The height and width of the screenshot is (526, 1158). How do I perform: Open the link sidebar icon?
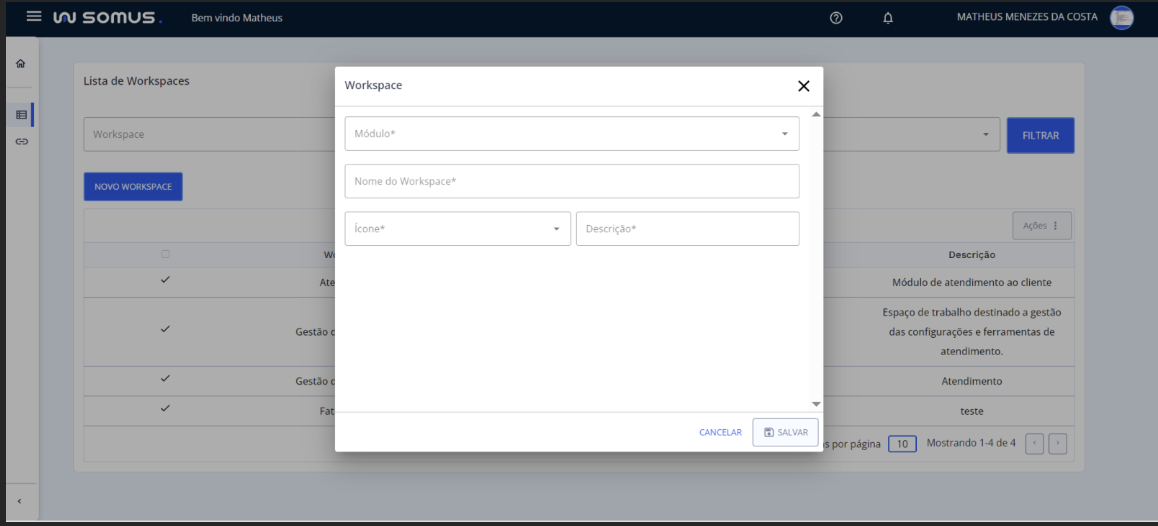tap(21, 142)
